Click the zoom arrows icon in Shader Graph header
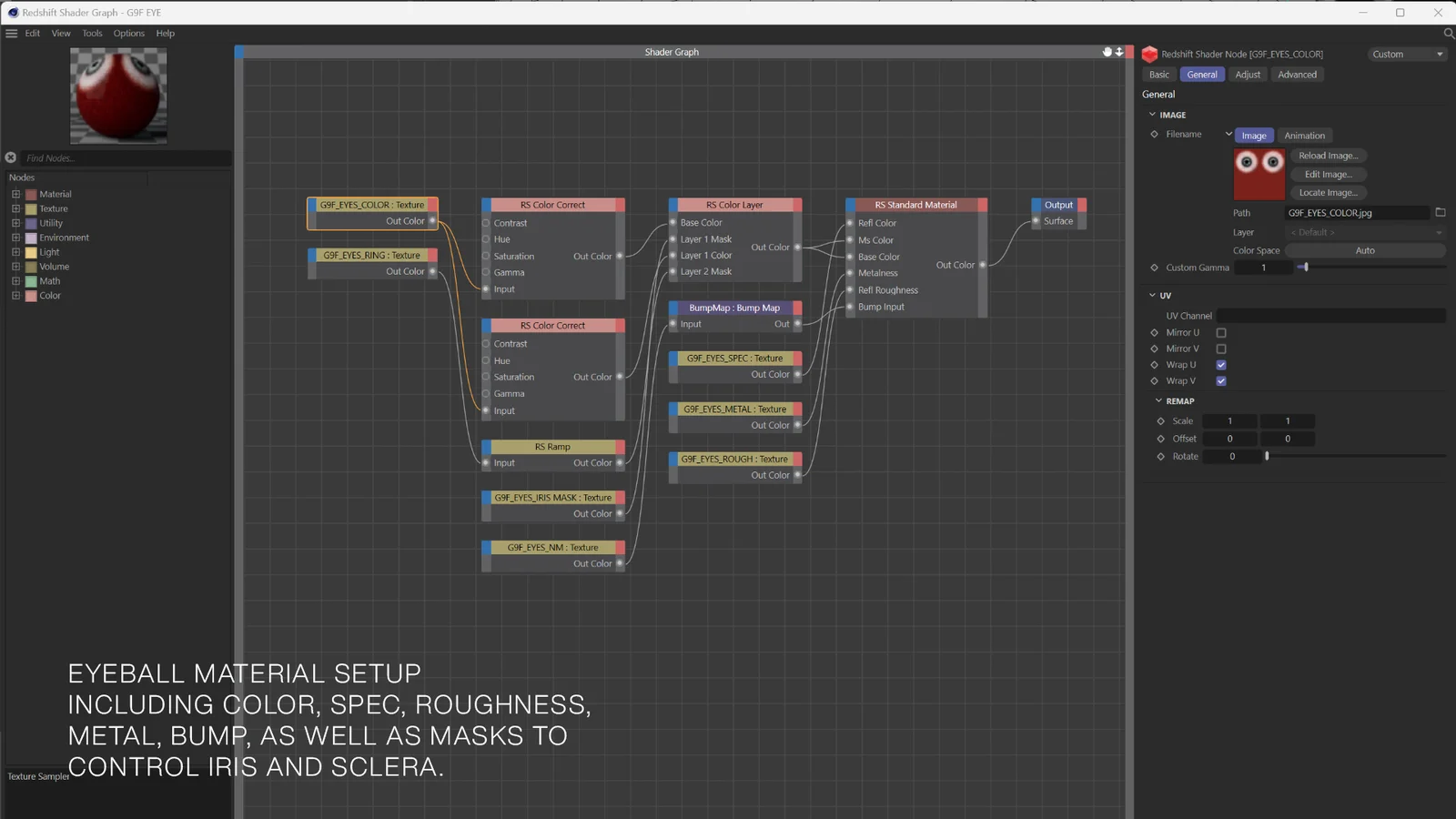The height and width of the screenshot is (819, 1456). 1119,52
